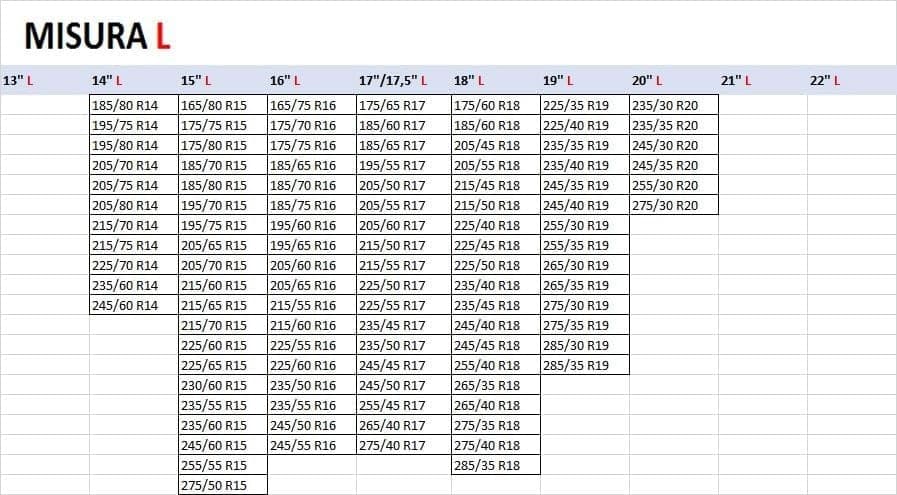Click cell 215/75 R14
The image size is (897, 495).
134,245
